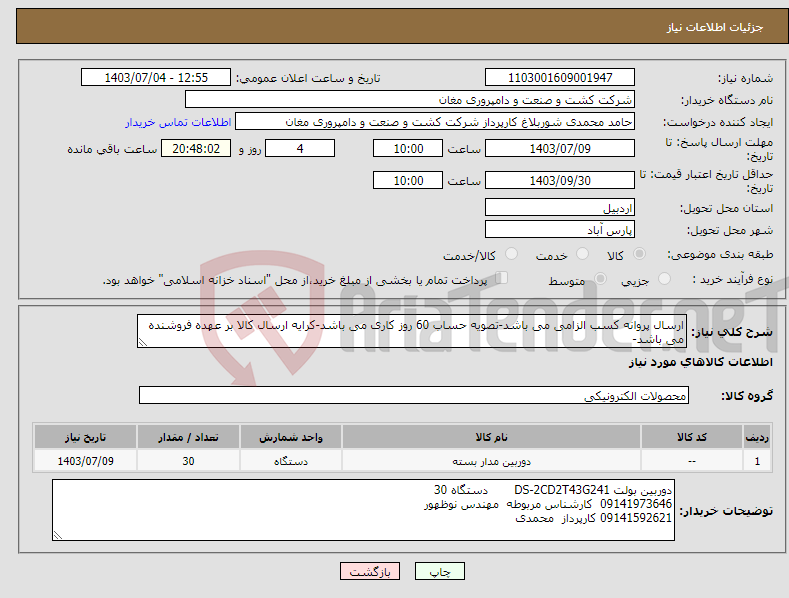Click the گروه کالا field محصولات الکترونیکی
This screenshot has width=789, height=598.
tap(414, 396)
